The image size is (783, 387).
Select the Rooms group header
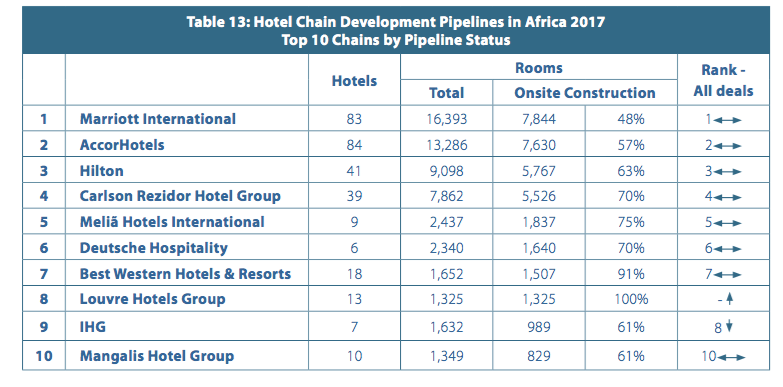(538, 68)
